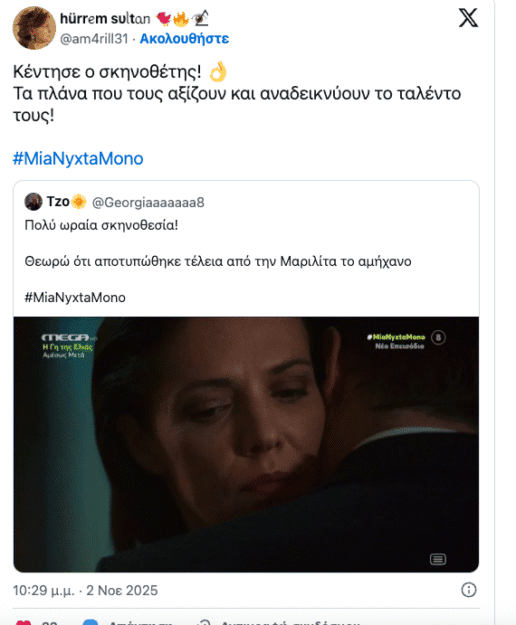Click hürrem sultan profile avatar
The width and height of the screenshot is (516, 625).
click(x=34, y=28)
